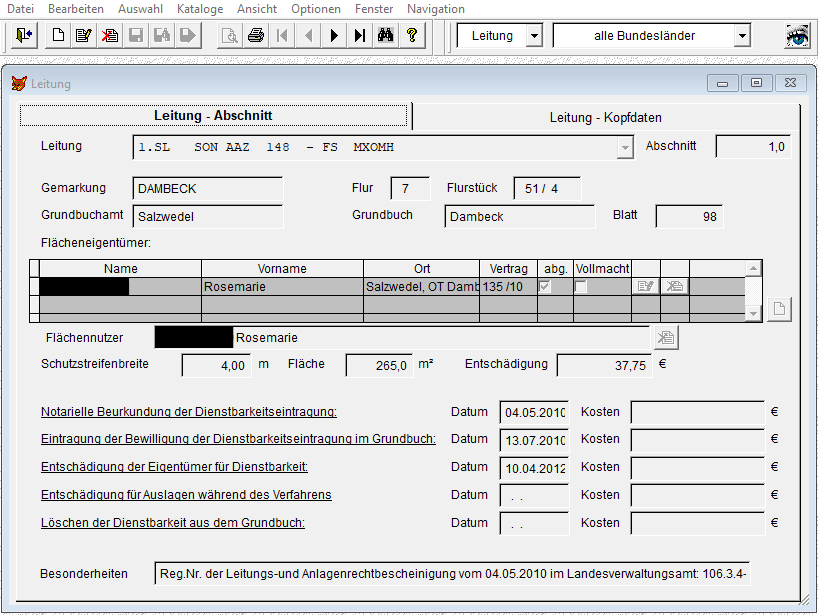The image size is (818, 615).
Task: Click the Grundbuch field with Dambeck
Action: pos(520,216)
